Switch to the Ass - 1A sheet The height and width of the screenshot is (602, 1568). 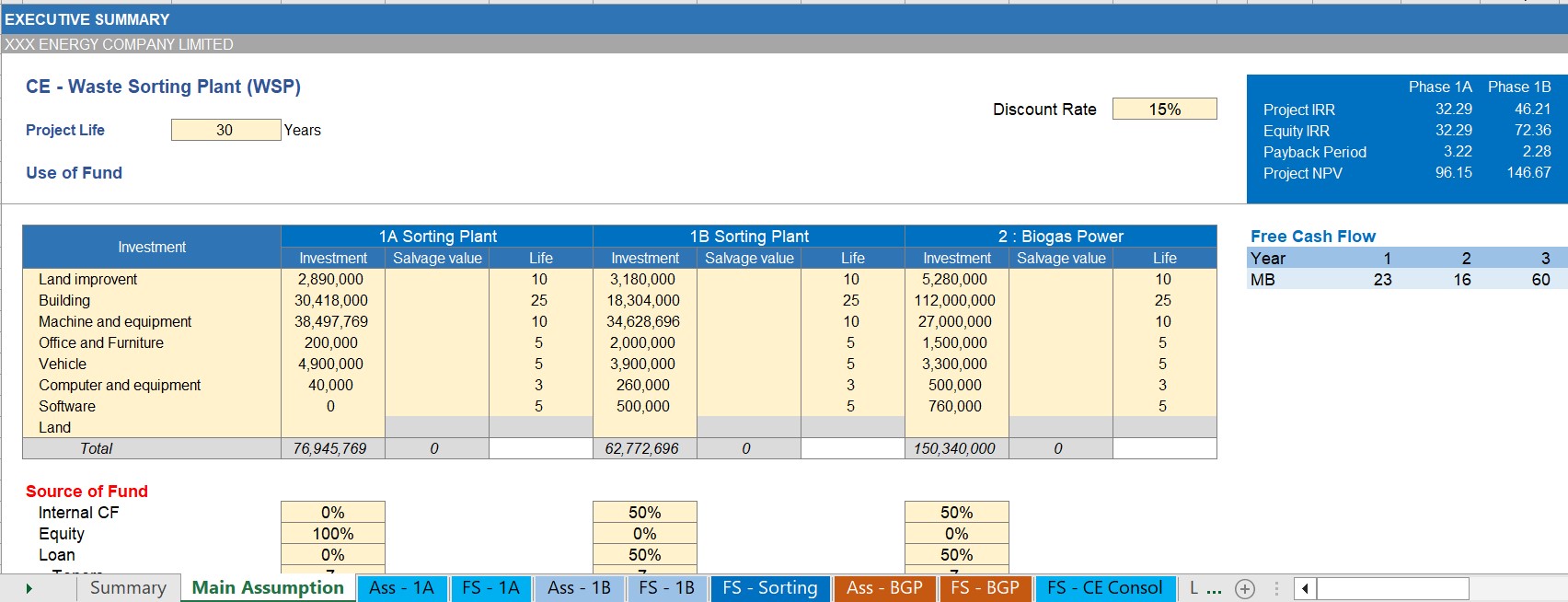click(401, 588)
